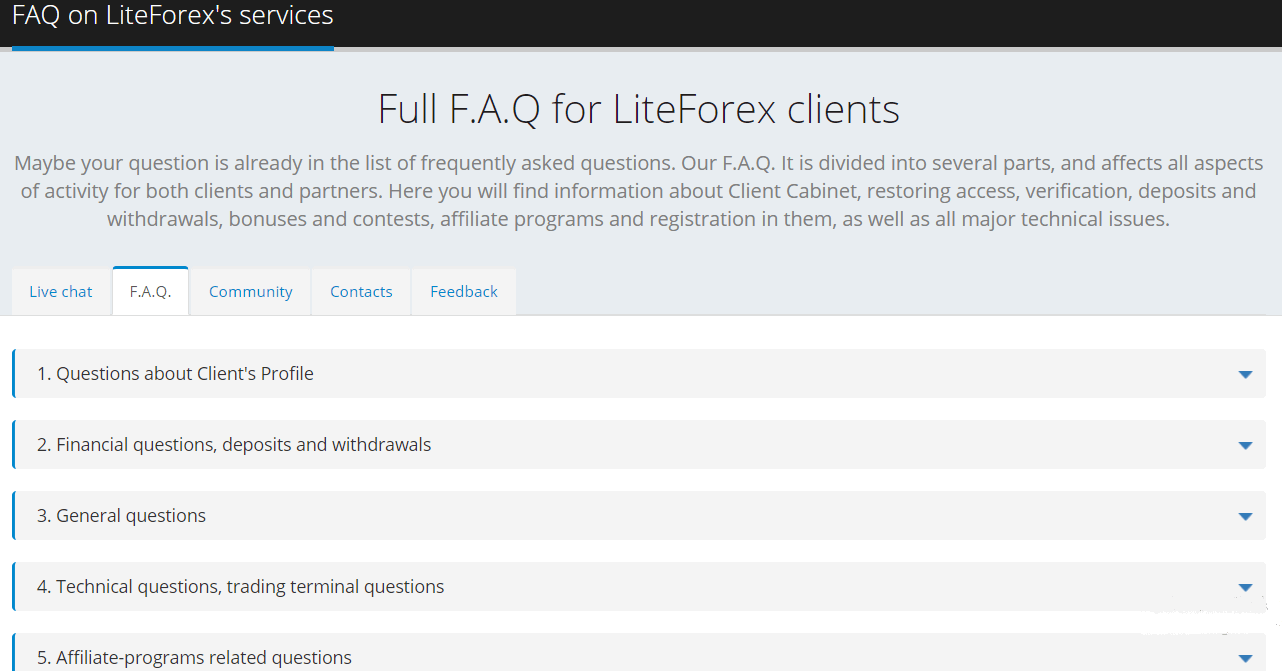Show "5. Affiliate-programs related questions" section
Image resolution: width=1282 pixels, height=671 pixels.
194,658
